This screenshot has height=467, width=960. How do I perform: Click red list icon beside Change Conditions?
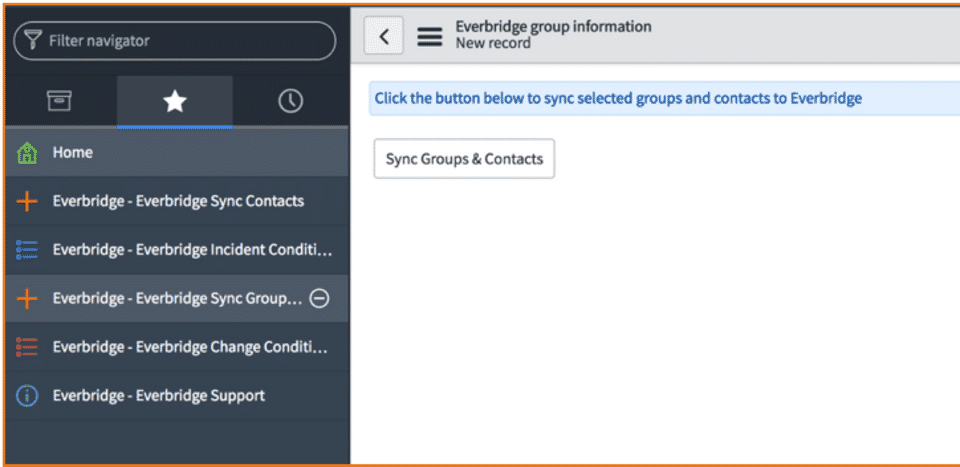[x=27, y=347]
